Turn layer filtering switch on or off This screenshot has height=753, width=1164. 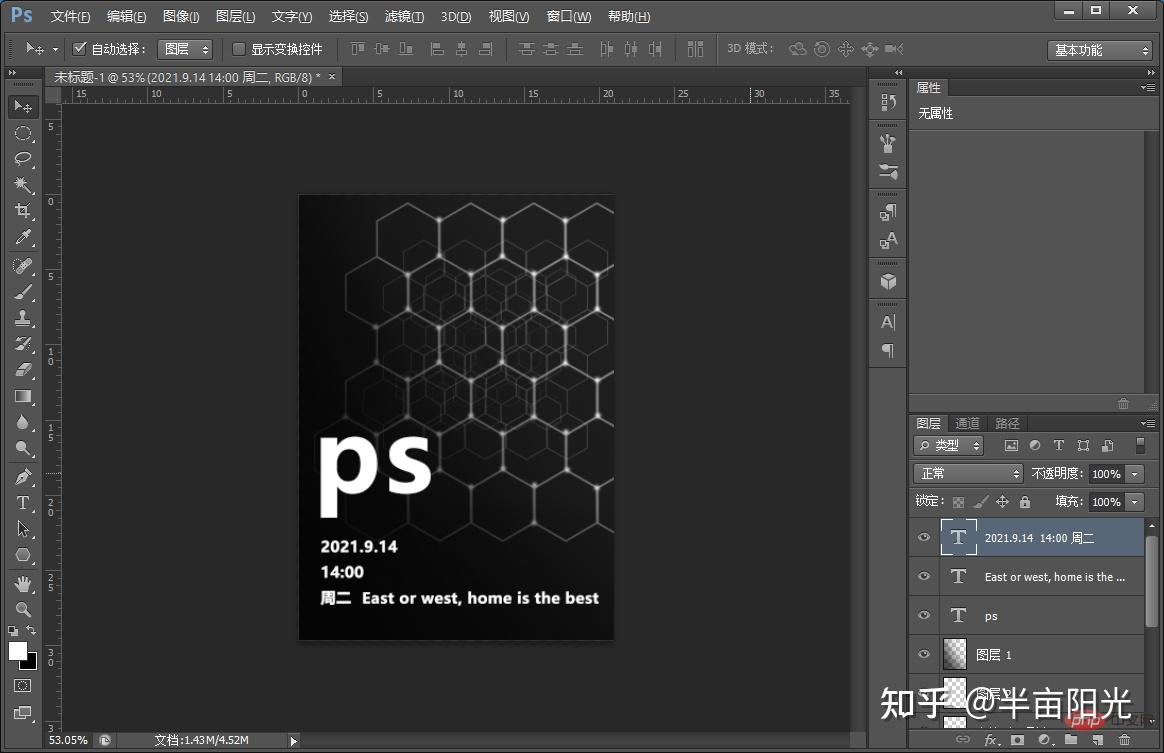1140,446
